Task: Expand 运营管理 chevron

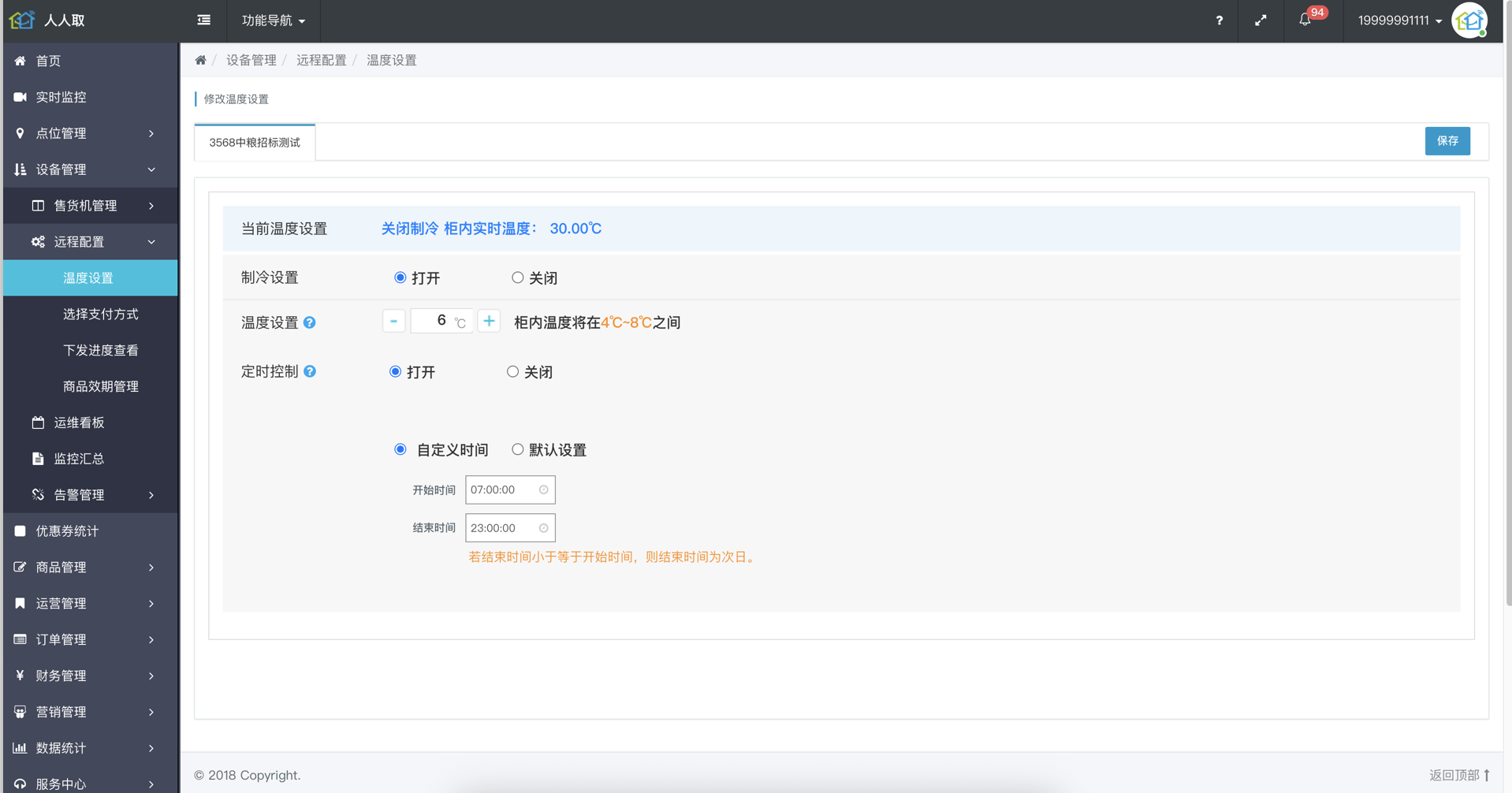Action: (x=151, y=604)
